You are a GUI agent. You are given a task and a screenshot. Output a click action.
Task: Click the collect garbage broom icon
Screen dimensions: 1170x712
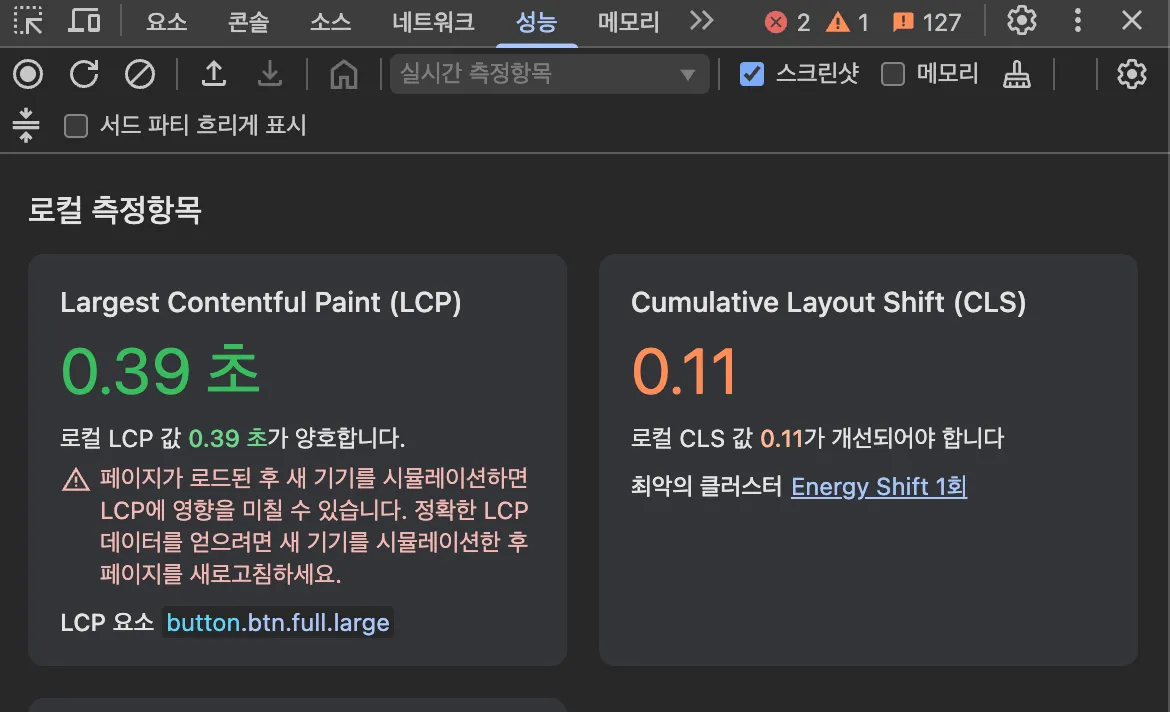(1016, 74)
